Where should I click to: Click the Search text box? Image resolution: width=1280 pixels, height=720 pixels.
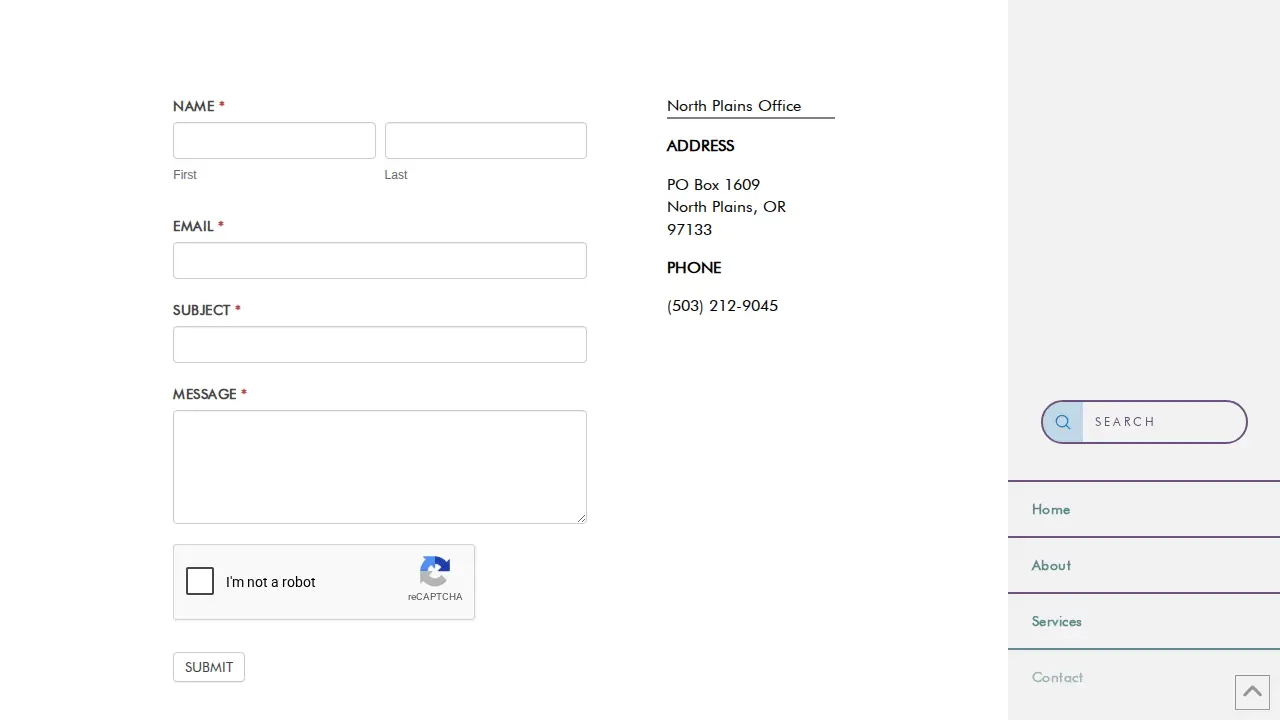click(1163, 422)
